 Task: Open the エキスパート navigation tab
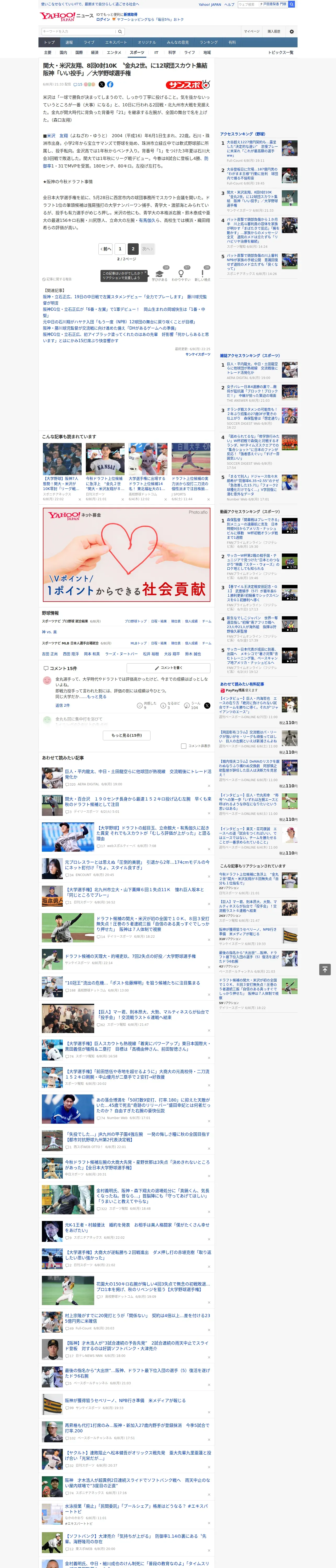point(116,43)
